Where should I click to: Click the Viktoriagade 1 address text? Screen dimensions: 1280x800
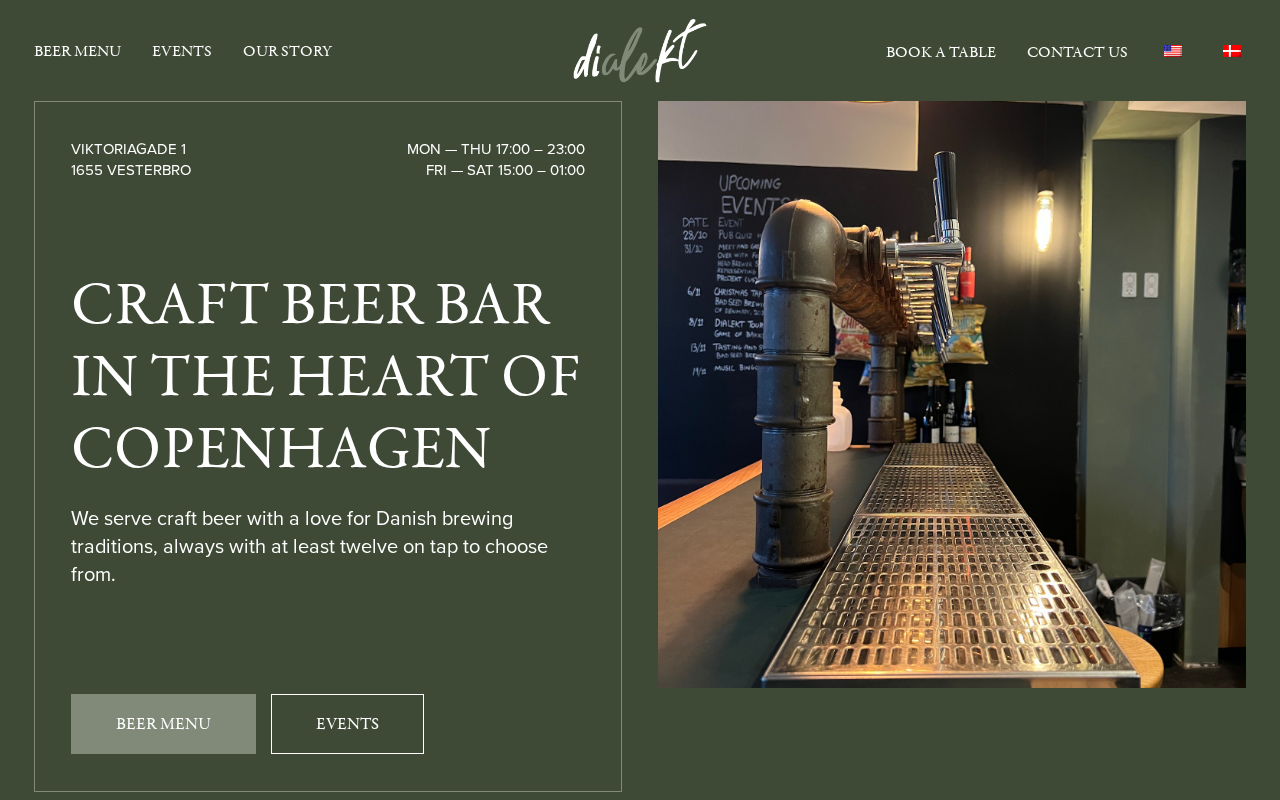pos(129,149)
